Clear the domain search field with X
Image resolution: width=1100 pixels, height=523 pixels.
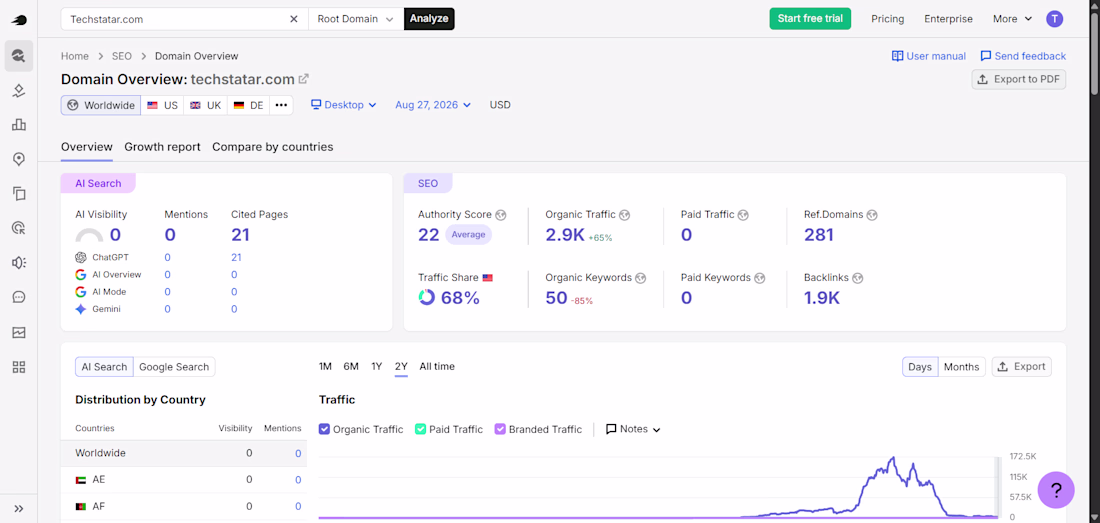pyautogui.click(x=294, y=19)
